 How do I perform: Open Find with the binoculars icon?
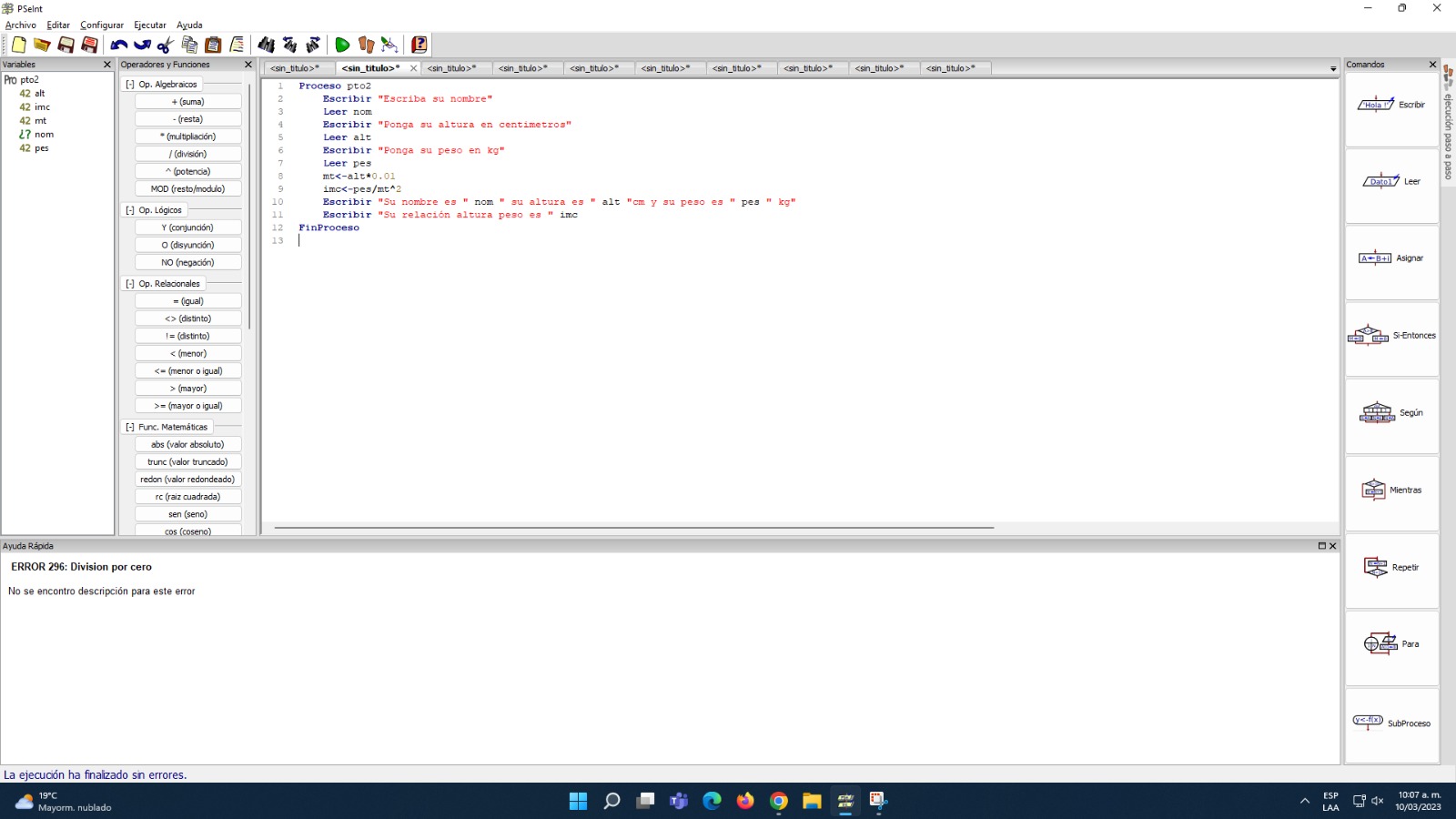click(266, 45)
